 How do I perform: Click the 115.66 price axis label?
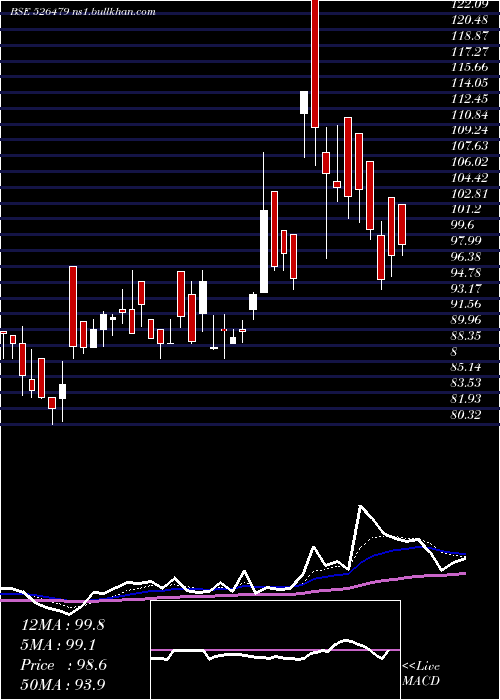468,67
